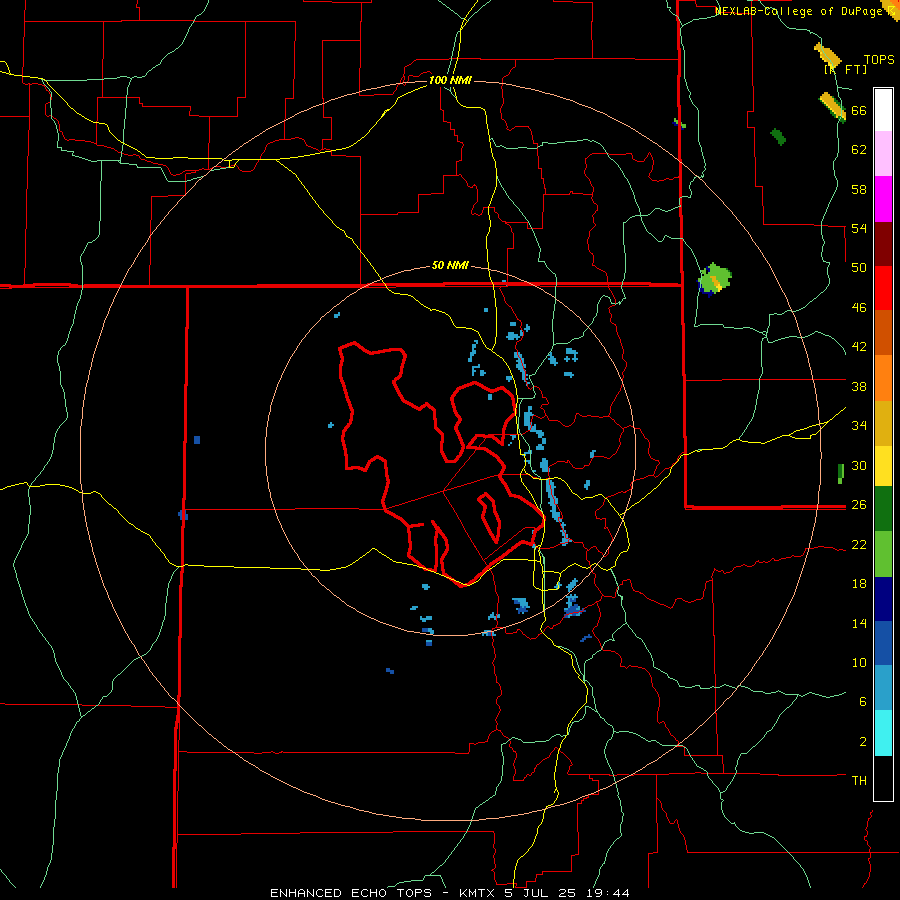The width and height of the screenshot is (900, 900).
Task: Click legend value '14'
Action: click(859, 623)
